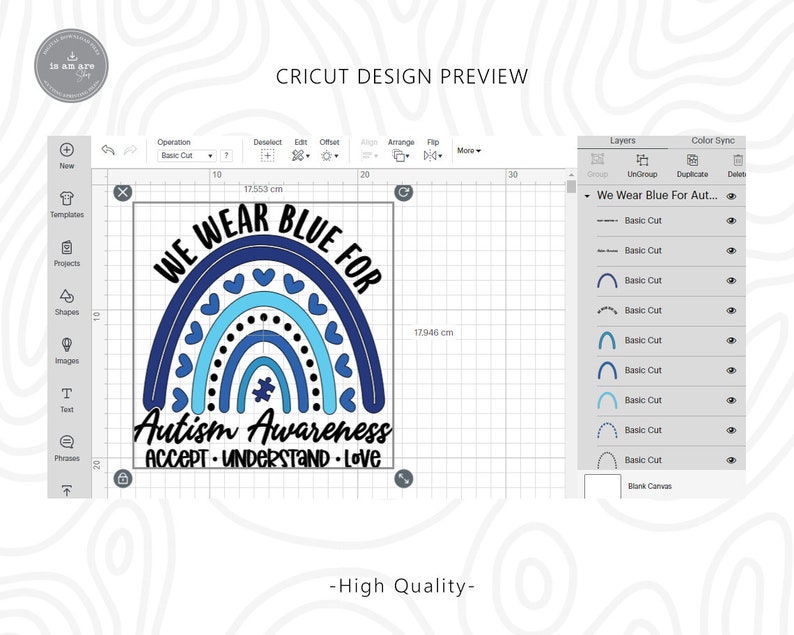The width and height of the screenshot is (794, 635).
Task: Hide the dark blue outer arch layer
Action: [x=731, y=281]
